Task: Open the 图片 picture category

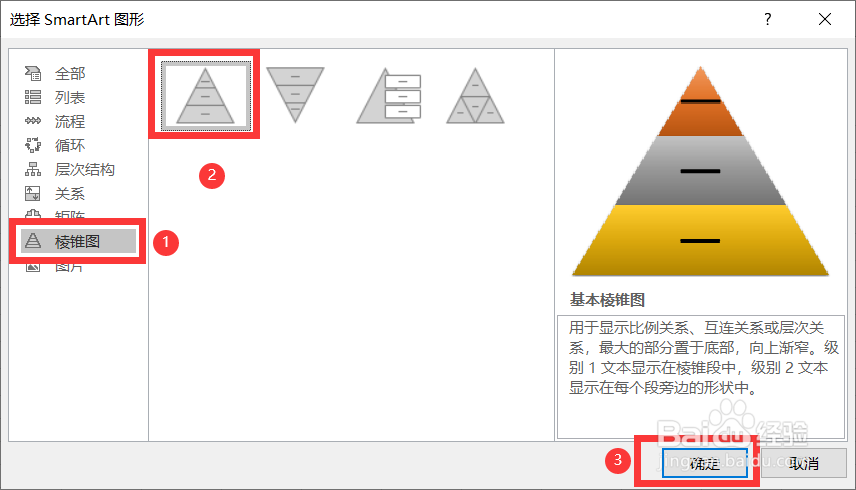Action: [69, 267]
